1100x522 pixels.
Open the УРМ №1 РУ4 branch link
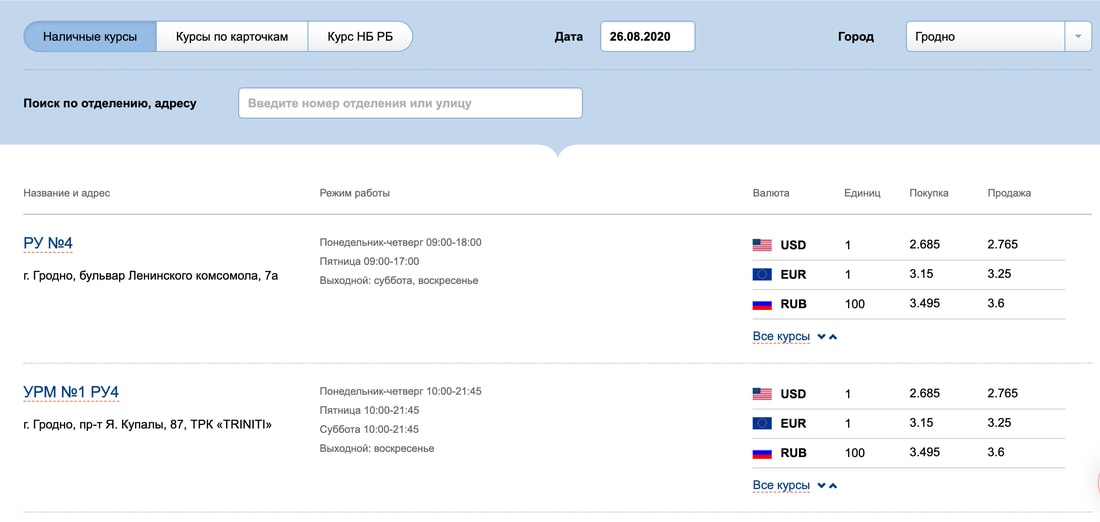tap(71, 392)
